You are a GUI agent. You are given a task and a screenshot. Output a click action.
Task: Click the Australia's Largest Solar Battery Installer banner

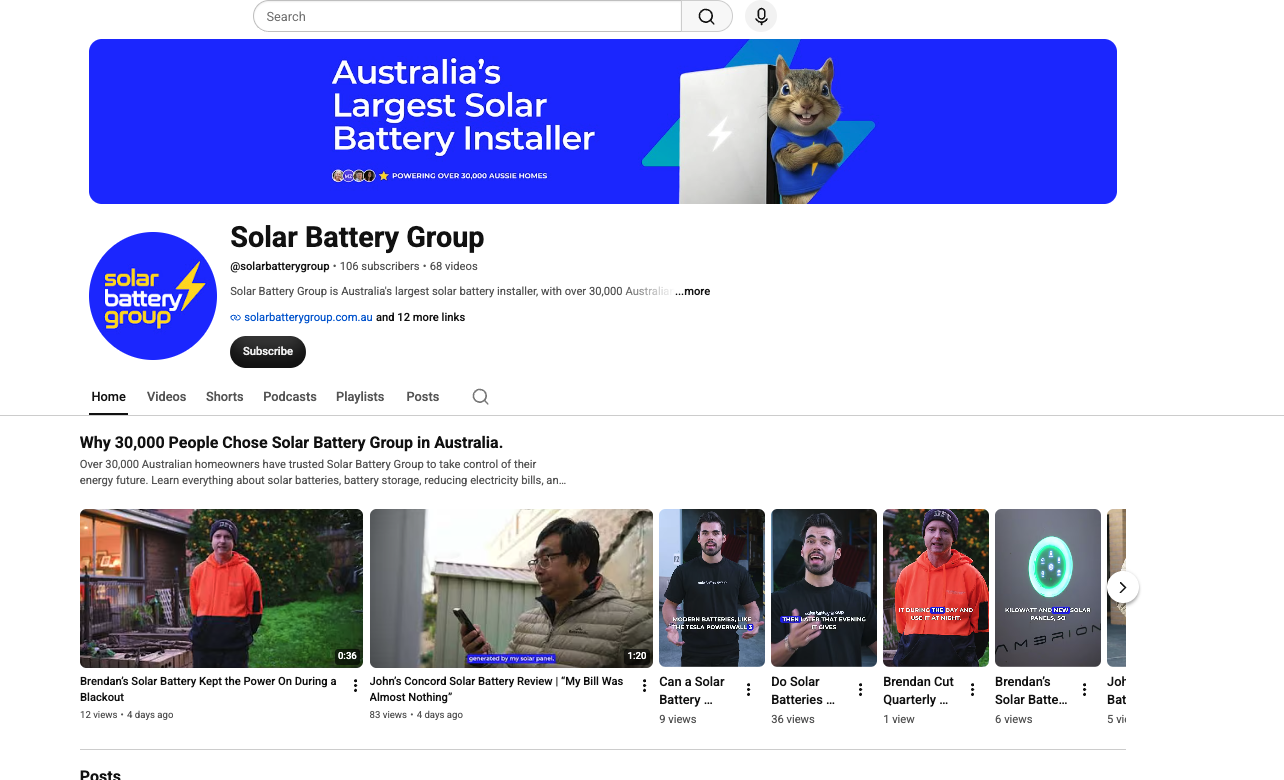[x=603, y=122]
